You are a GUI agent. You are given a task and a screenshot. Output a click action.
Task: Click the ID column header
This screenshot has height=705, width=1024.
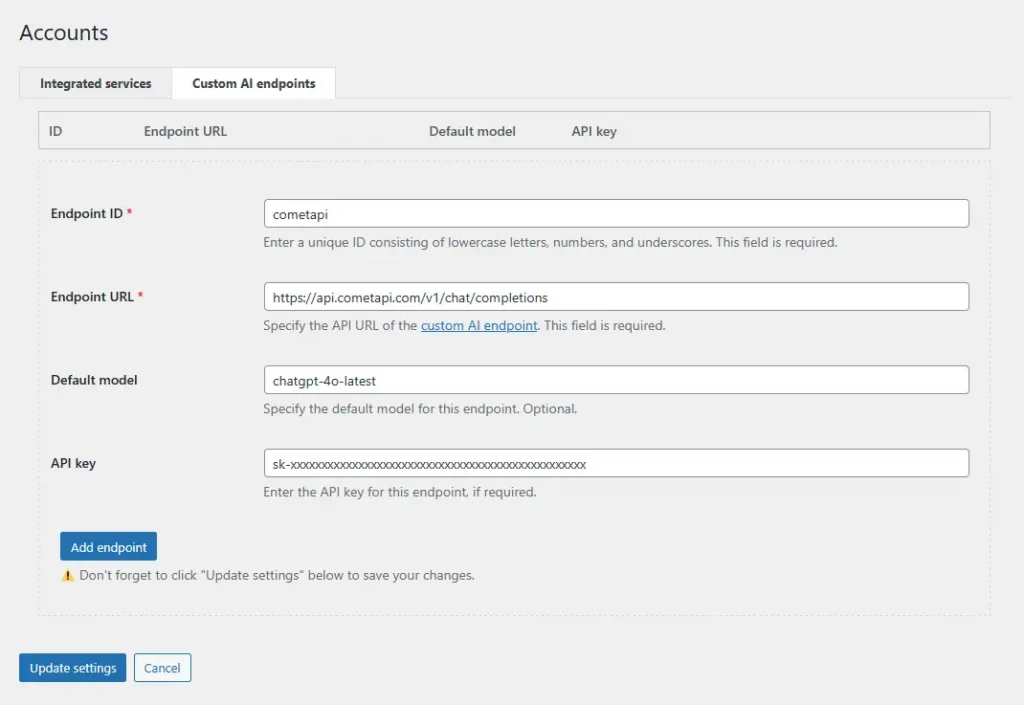56,131
